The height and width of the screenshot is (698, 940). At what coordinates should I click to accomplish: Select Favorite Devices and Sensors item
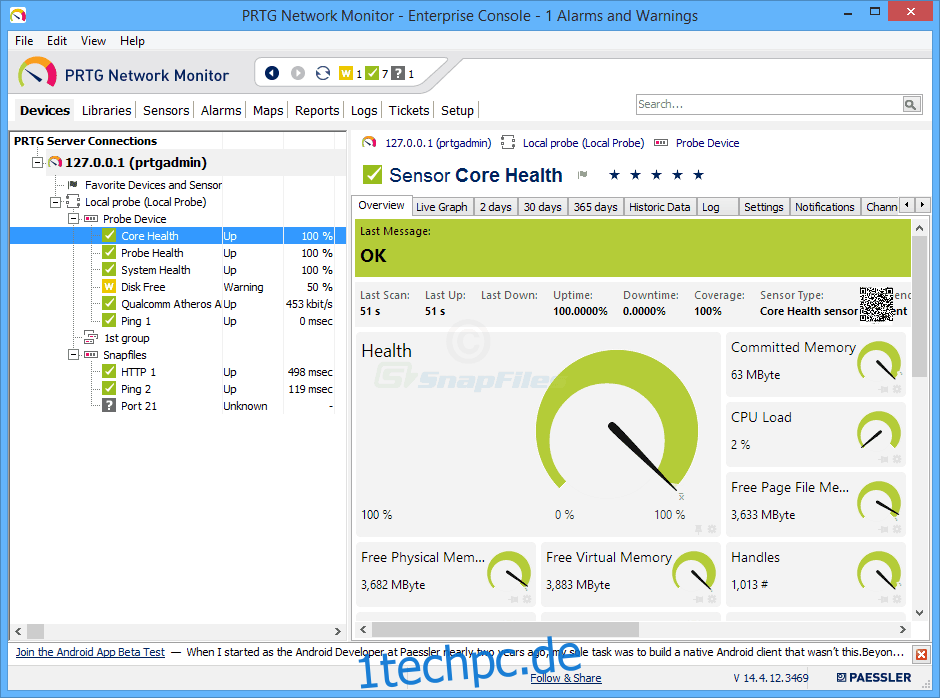click(x=153, y=185)
